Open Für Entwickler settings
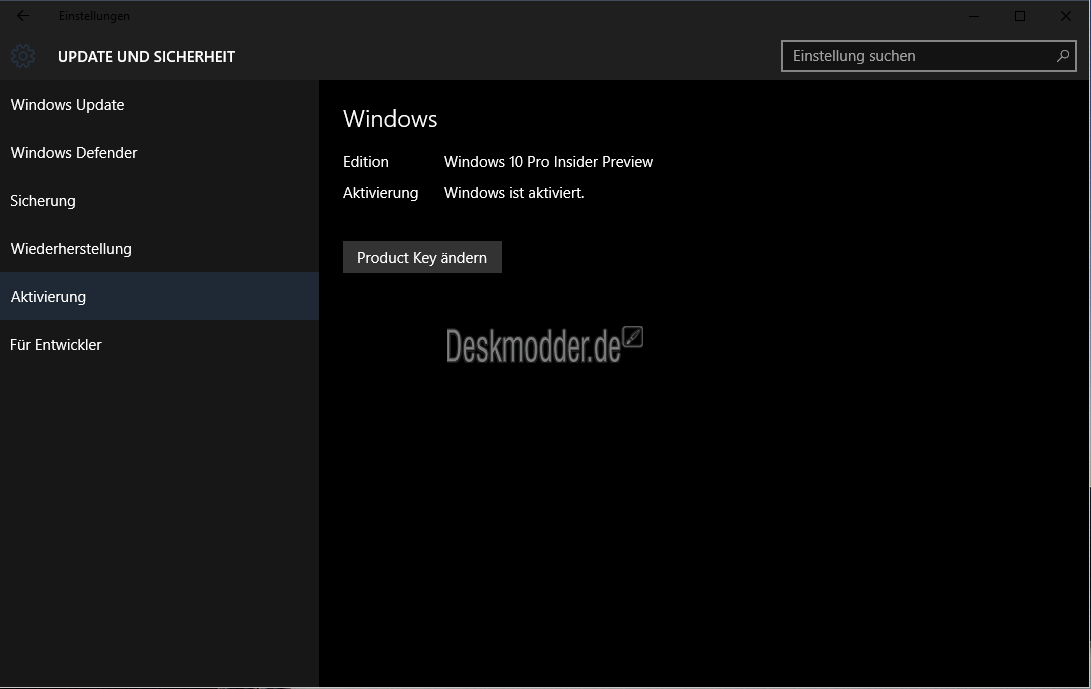Screen dimensions: 1091x689 pyautogui.click(x=159, y=344)
